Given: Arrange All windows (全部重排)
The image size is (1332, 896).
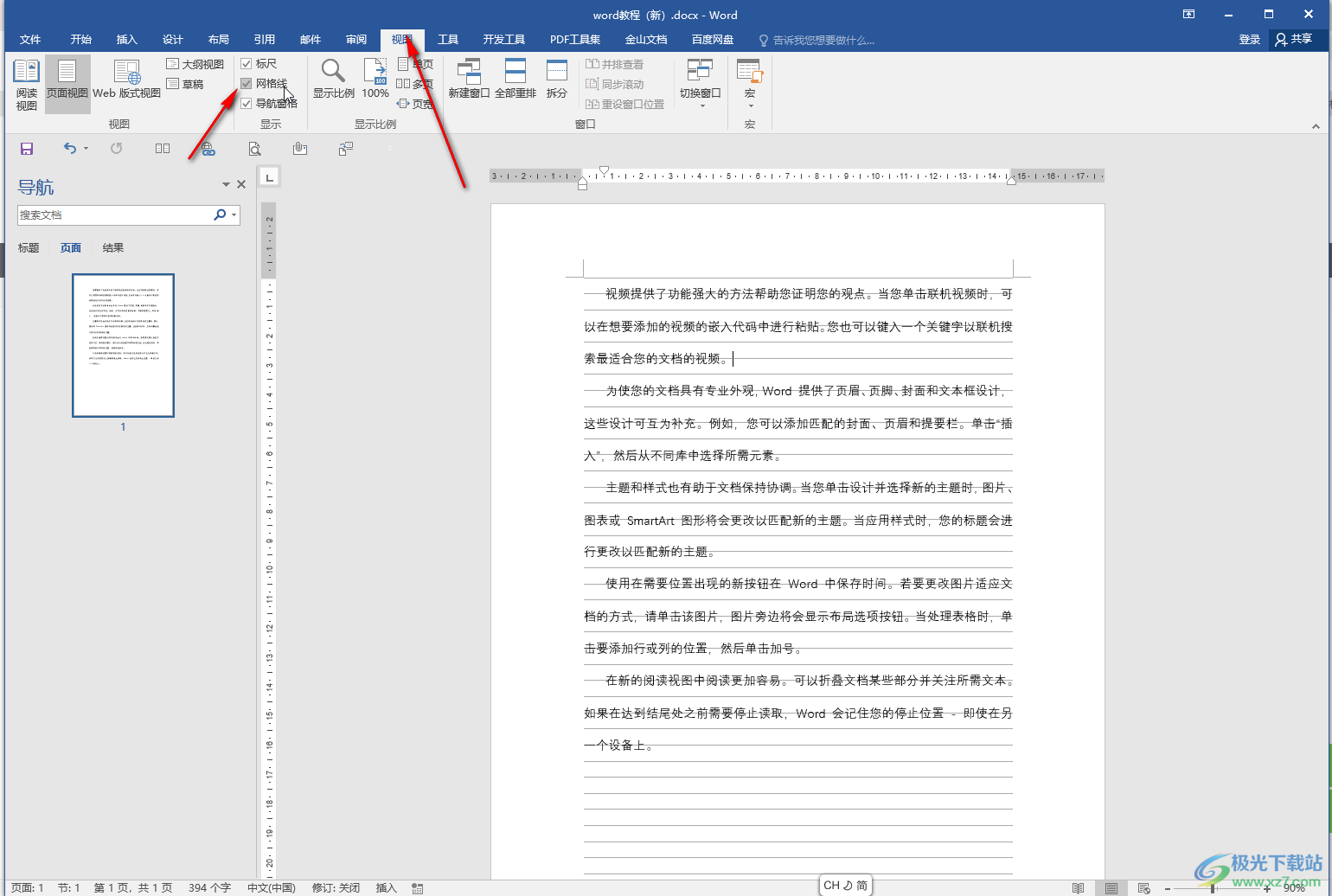Looking at the screenshot, I should point(516,80).
